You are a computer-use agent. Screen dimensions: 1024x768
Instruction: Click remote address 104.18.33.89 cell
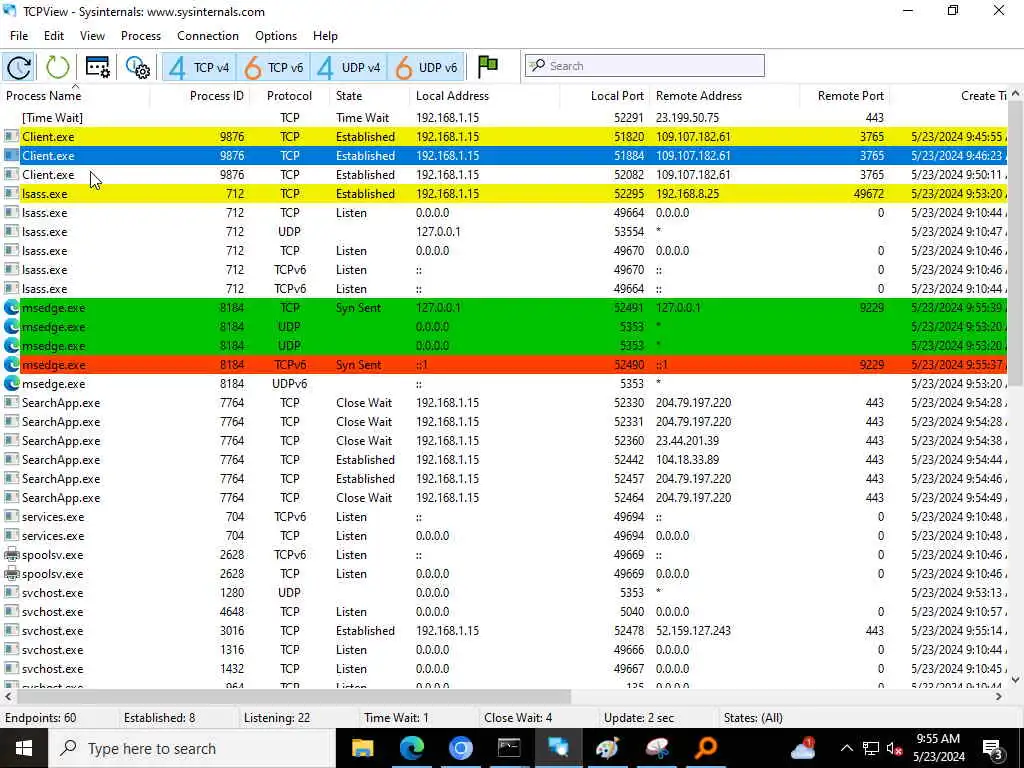tap(687, 460)
